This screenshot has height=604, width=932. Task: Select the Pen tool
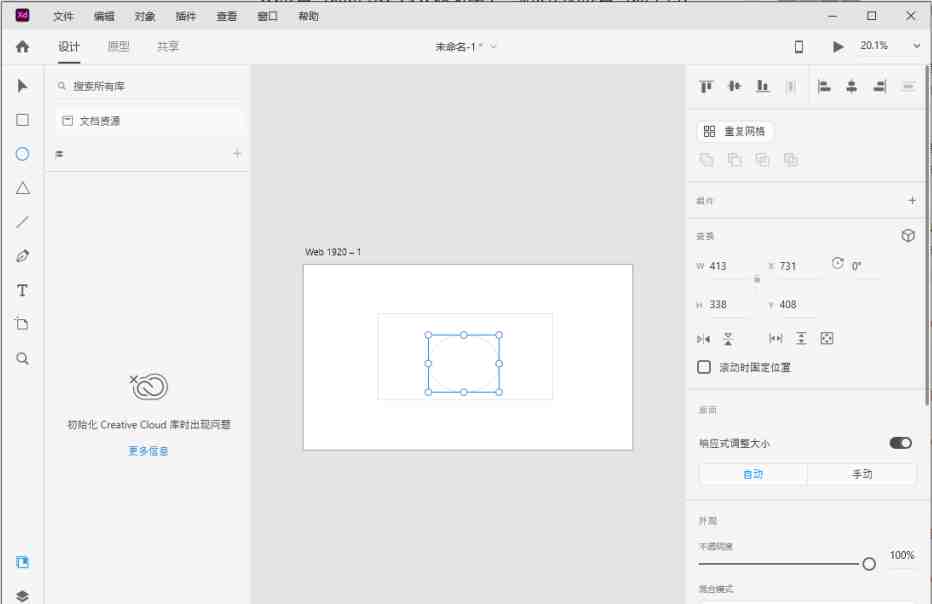click(22, 256)
